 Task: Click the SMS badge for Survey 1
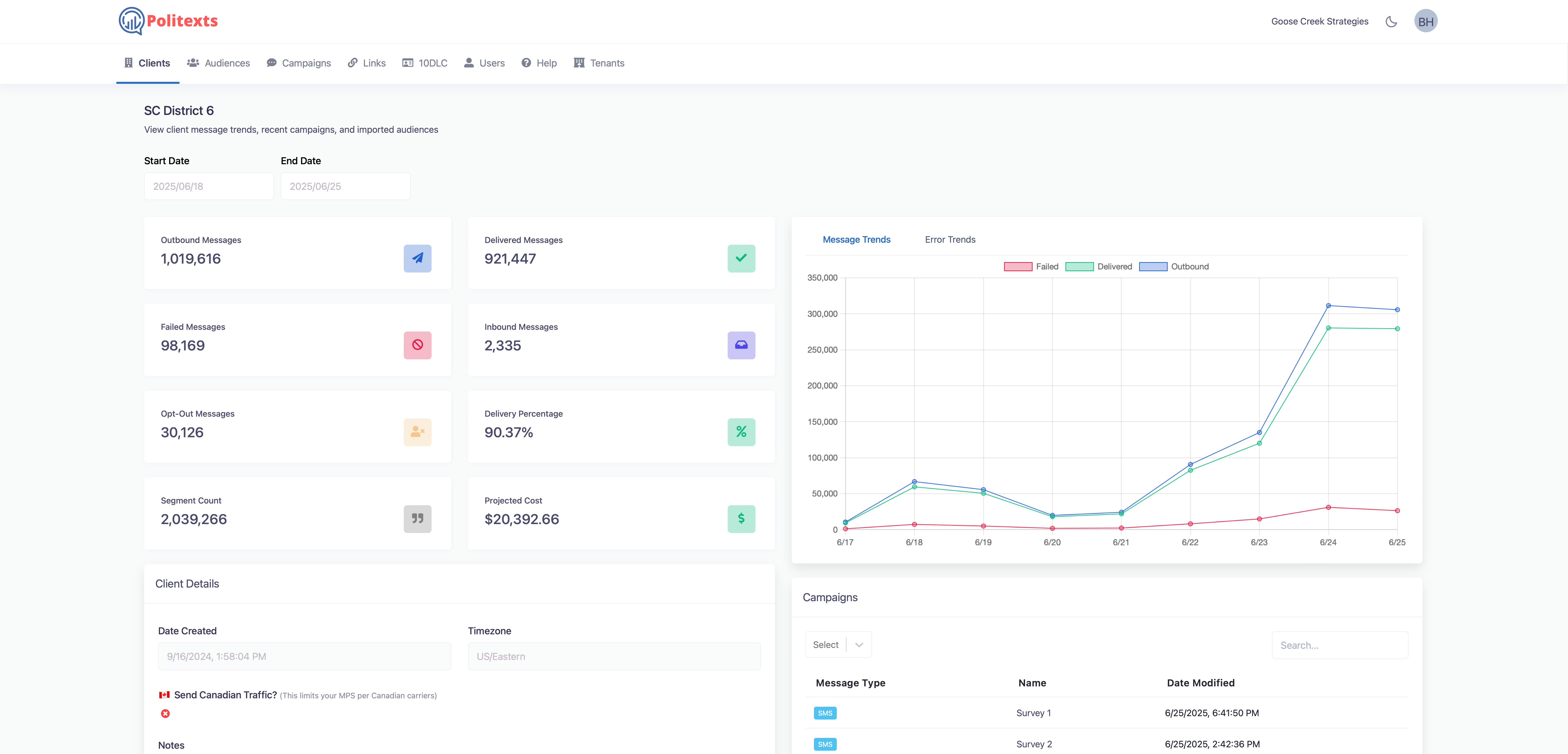point(825,713)
